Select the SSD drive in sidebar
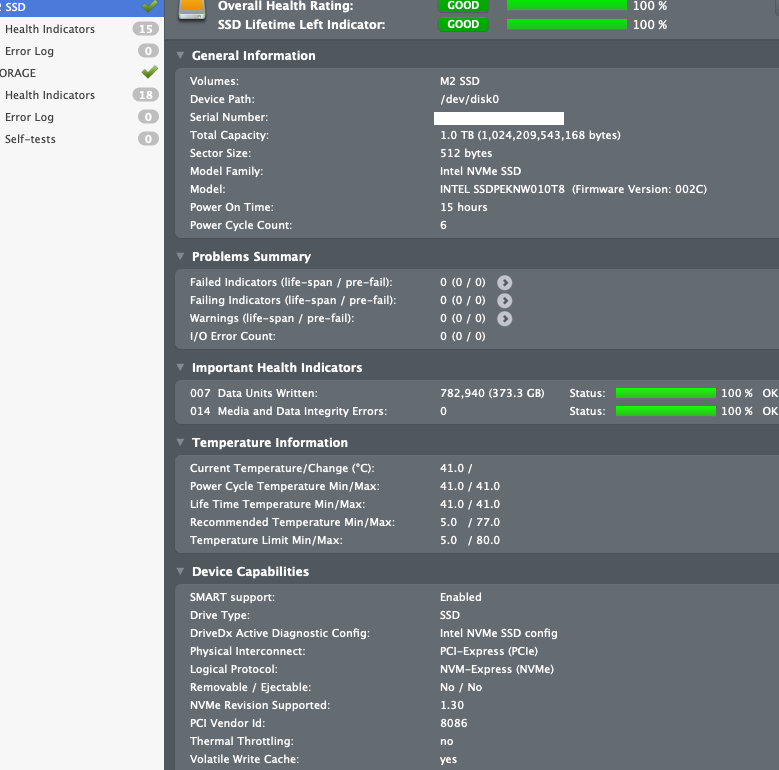The height and width of the screenshot is (770, 779). [x=82, y=7]
